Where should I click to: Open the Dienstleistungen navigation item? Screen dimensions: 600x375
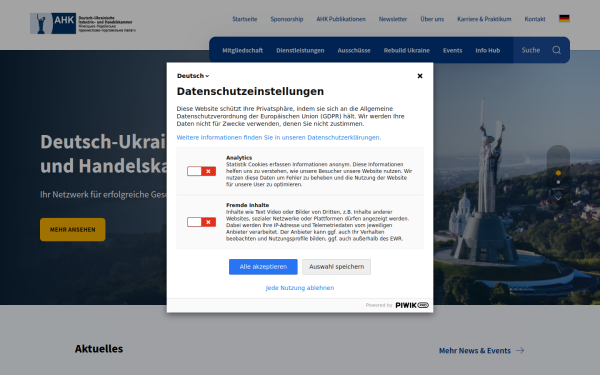click(300, 50)
